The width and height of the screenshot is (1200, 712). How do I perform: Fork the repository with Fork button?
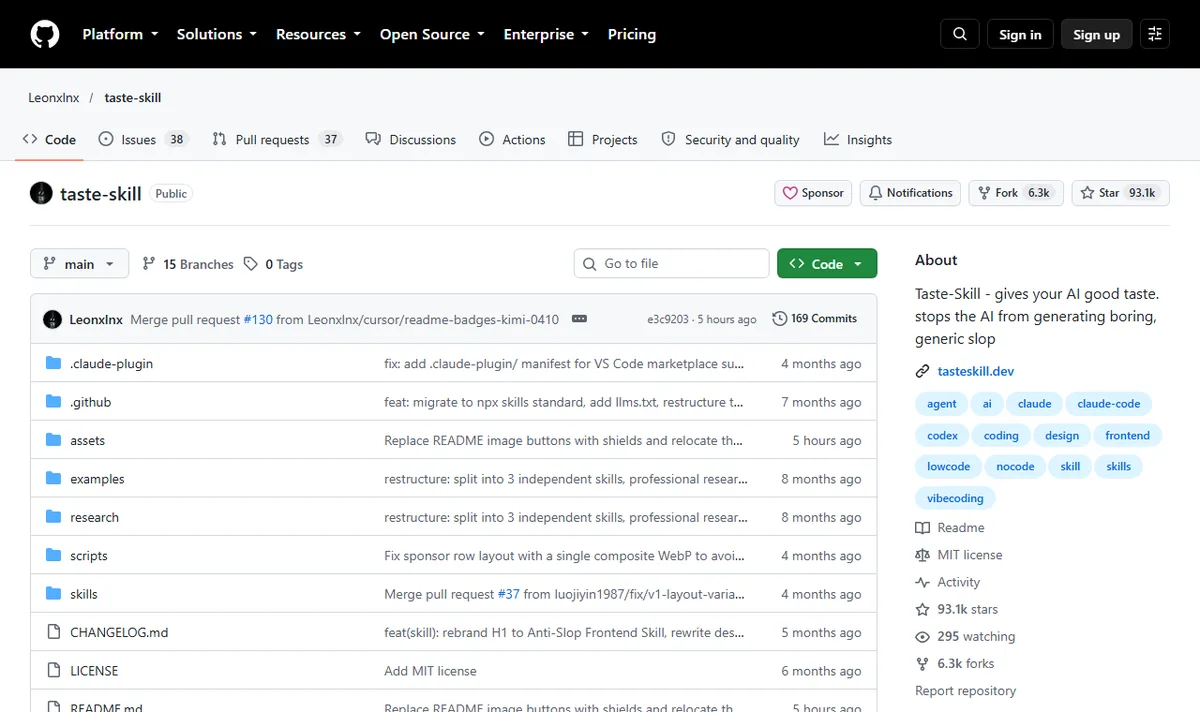pos(1016,193)
